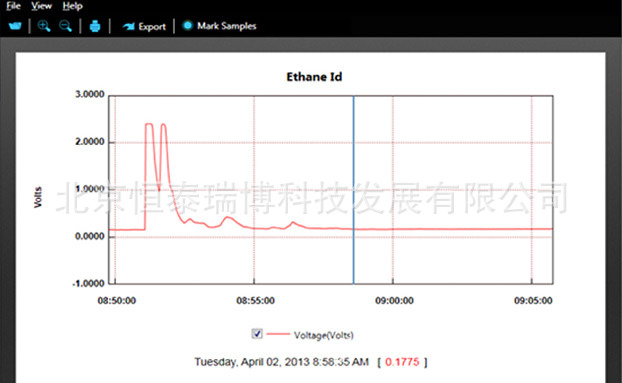Open the View menu
622x383 pixels.
(x=42, y=6)
